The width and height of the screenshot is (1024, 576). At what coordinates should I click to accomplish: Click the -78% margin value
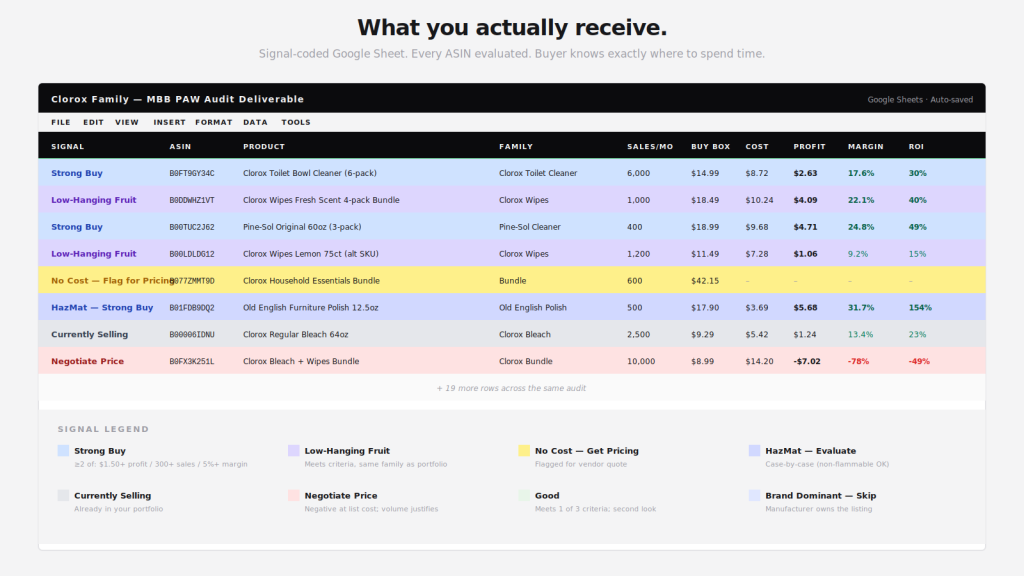pos(859,361)
